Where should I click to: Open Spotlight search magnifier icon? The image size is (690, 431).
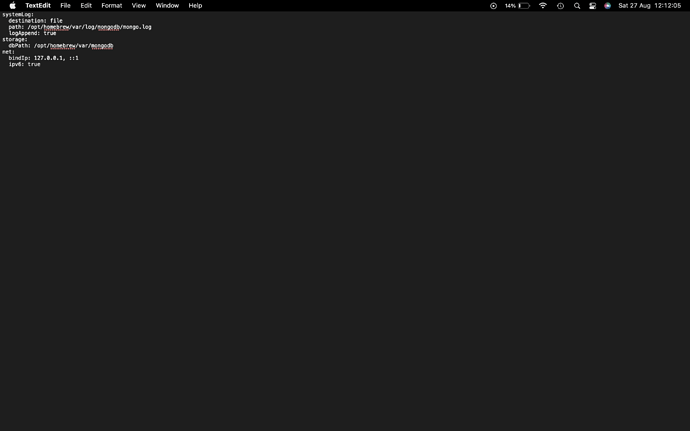coord(577,6)
